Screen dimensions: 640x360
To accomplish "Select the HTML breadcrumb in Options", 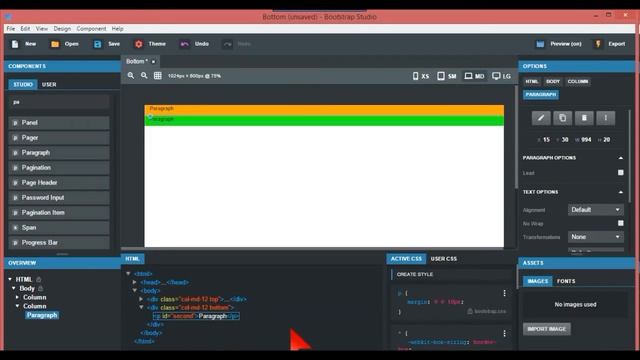I will point(531,82).
